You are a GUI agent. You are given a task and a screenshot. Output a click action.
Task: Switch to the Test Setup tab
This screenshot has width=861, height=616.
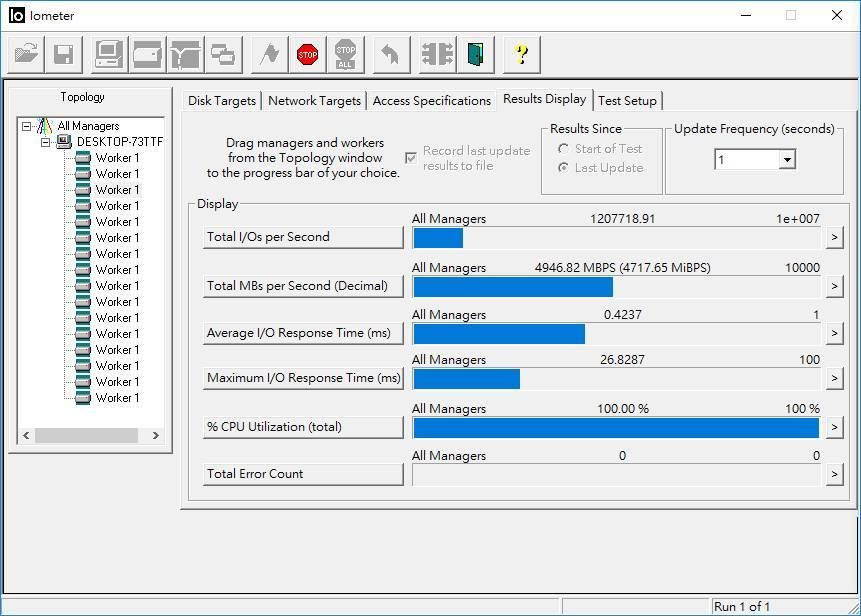(x=628, y=100)
